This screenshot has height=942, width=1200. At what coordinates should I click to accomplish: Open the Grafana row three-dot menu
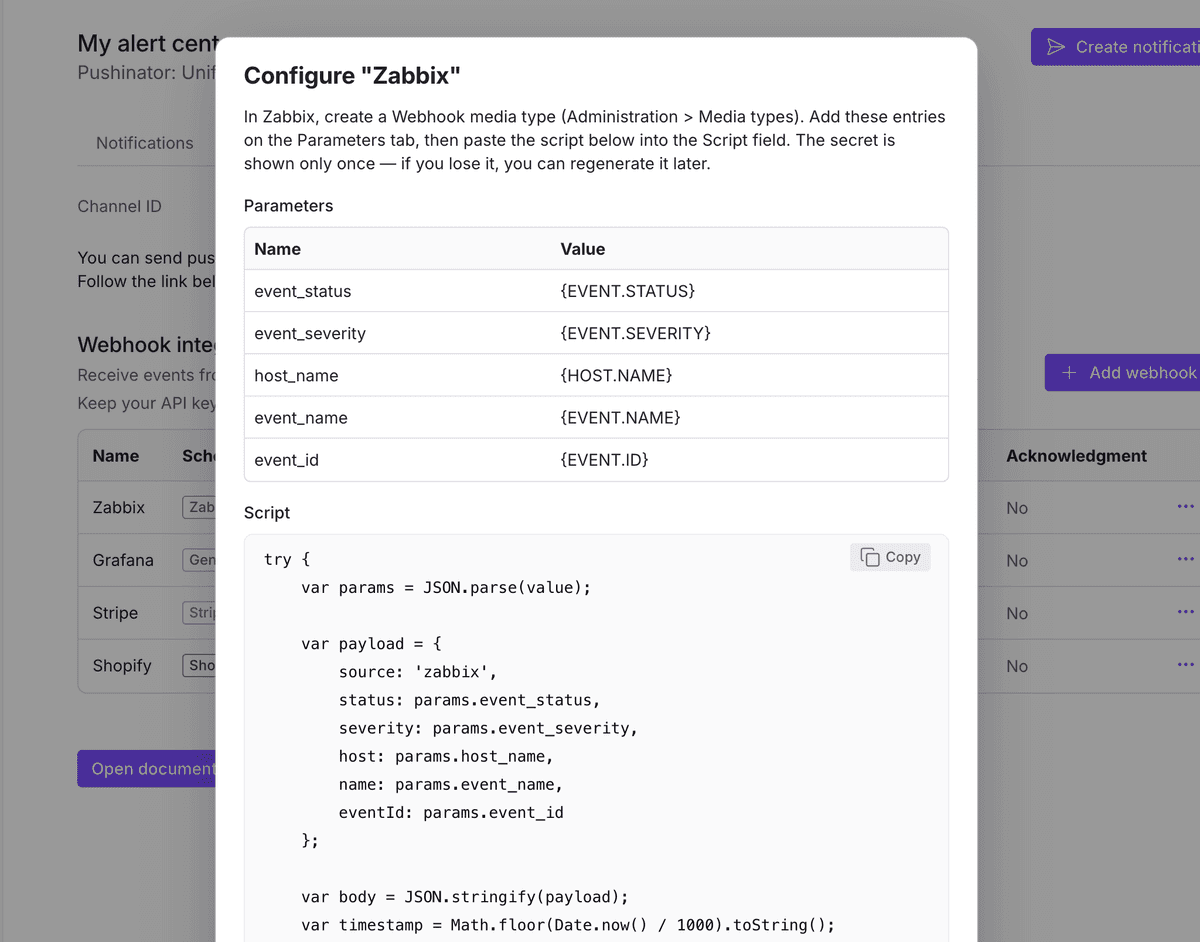coord(1185,559)
